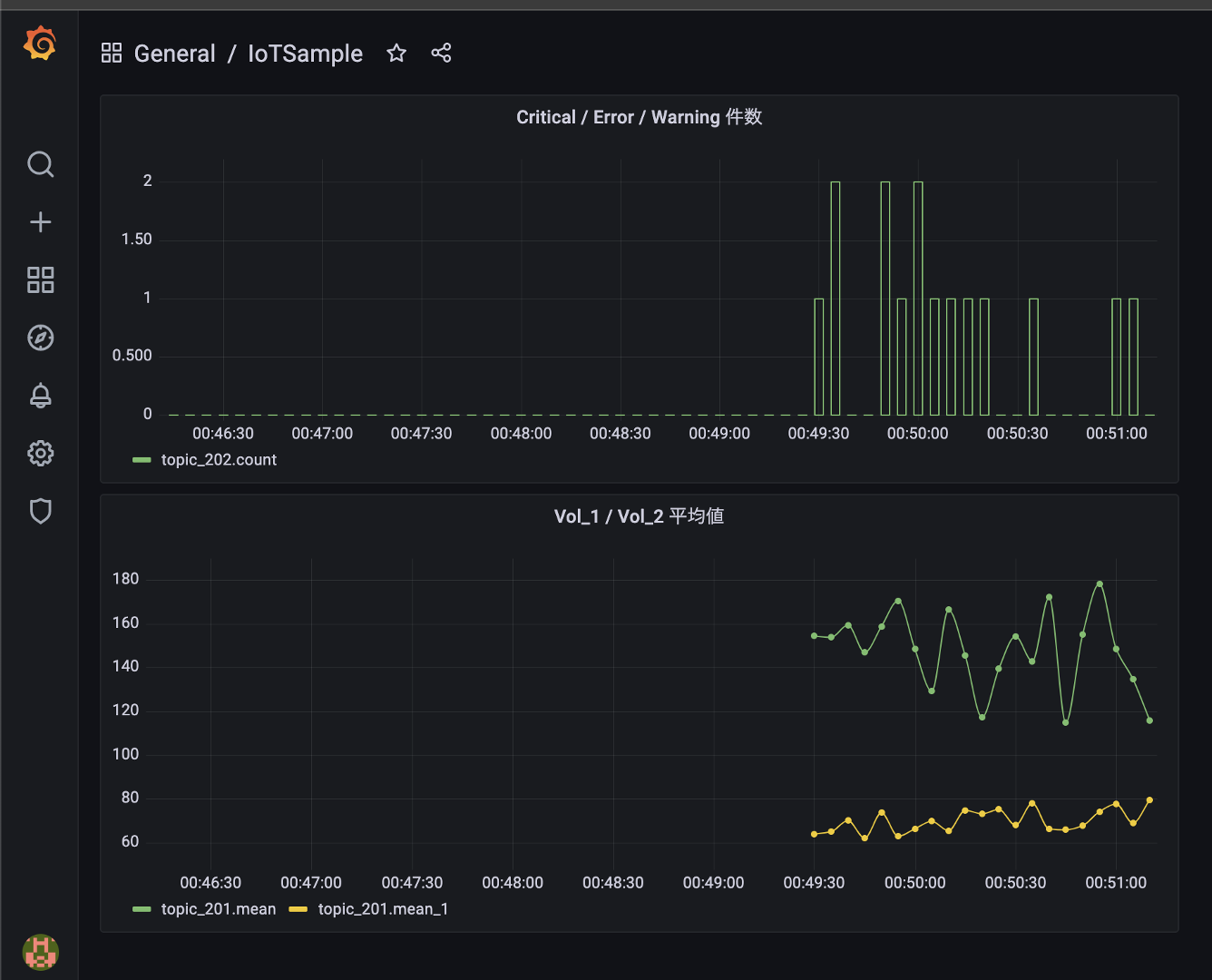Open the Configuration gear icon
The image size is (1212, 980).
click(40, 453)
